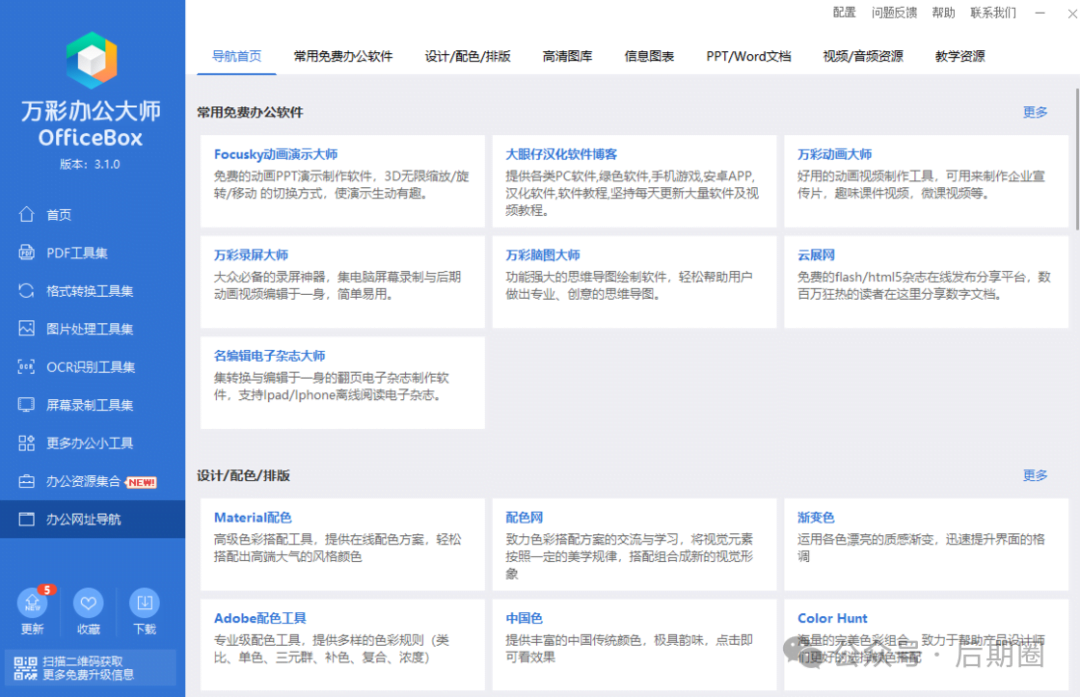Click the OCR识别工具集 scan icon
Viewport: 1080px width, 697px height.
(x=26, y=366)
